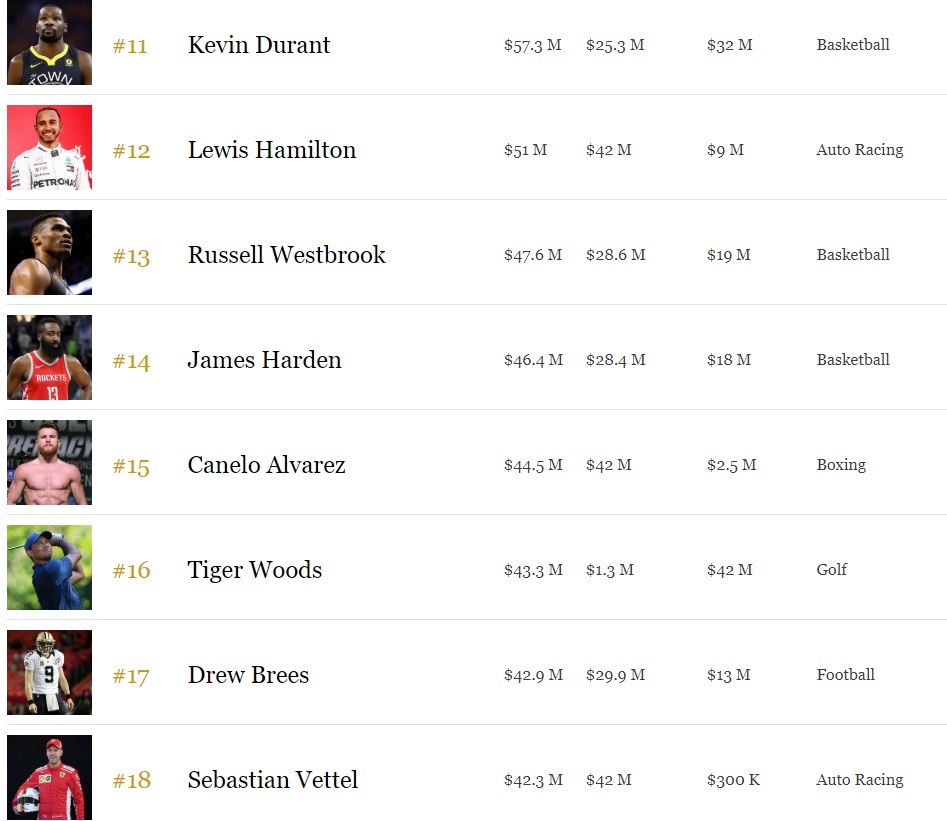Select the #17 rank label
The height and width of the screenshot is (821, 947).
pos(131,676)
